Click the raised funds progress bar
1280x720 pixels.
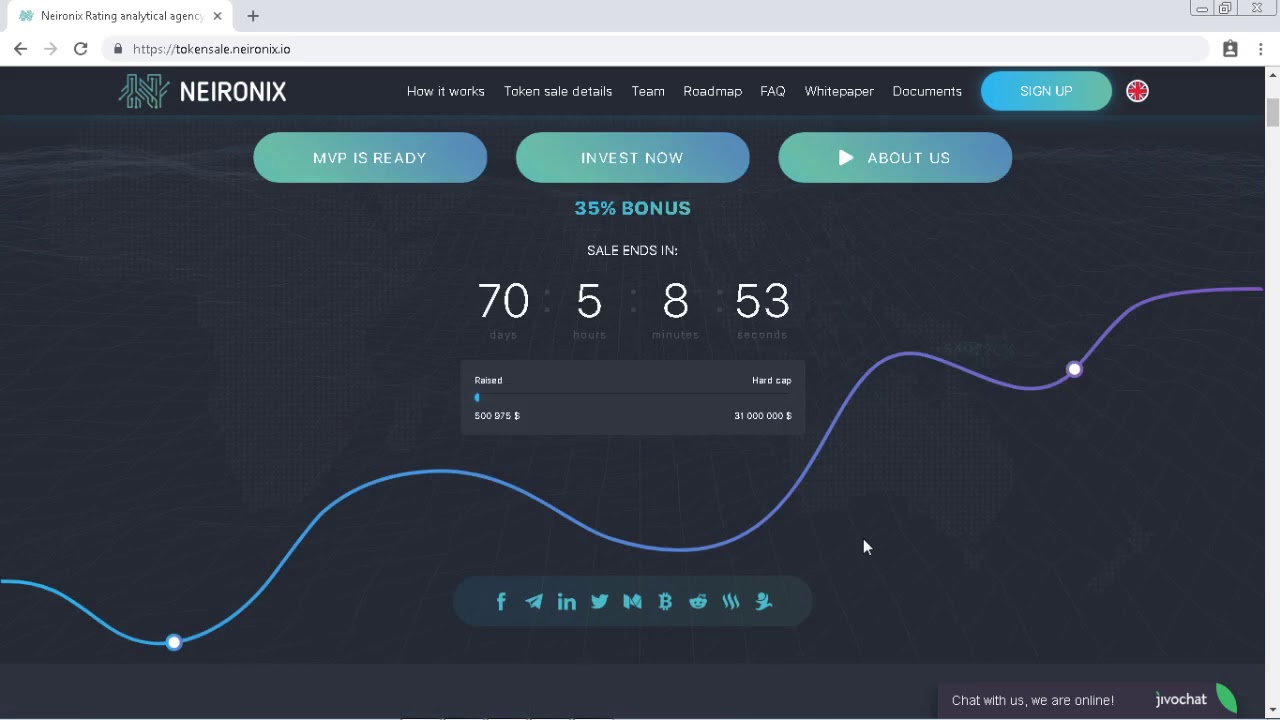(633, 398)
